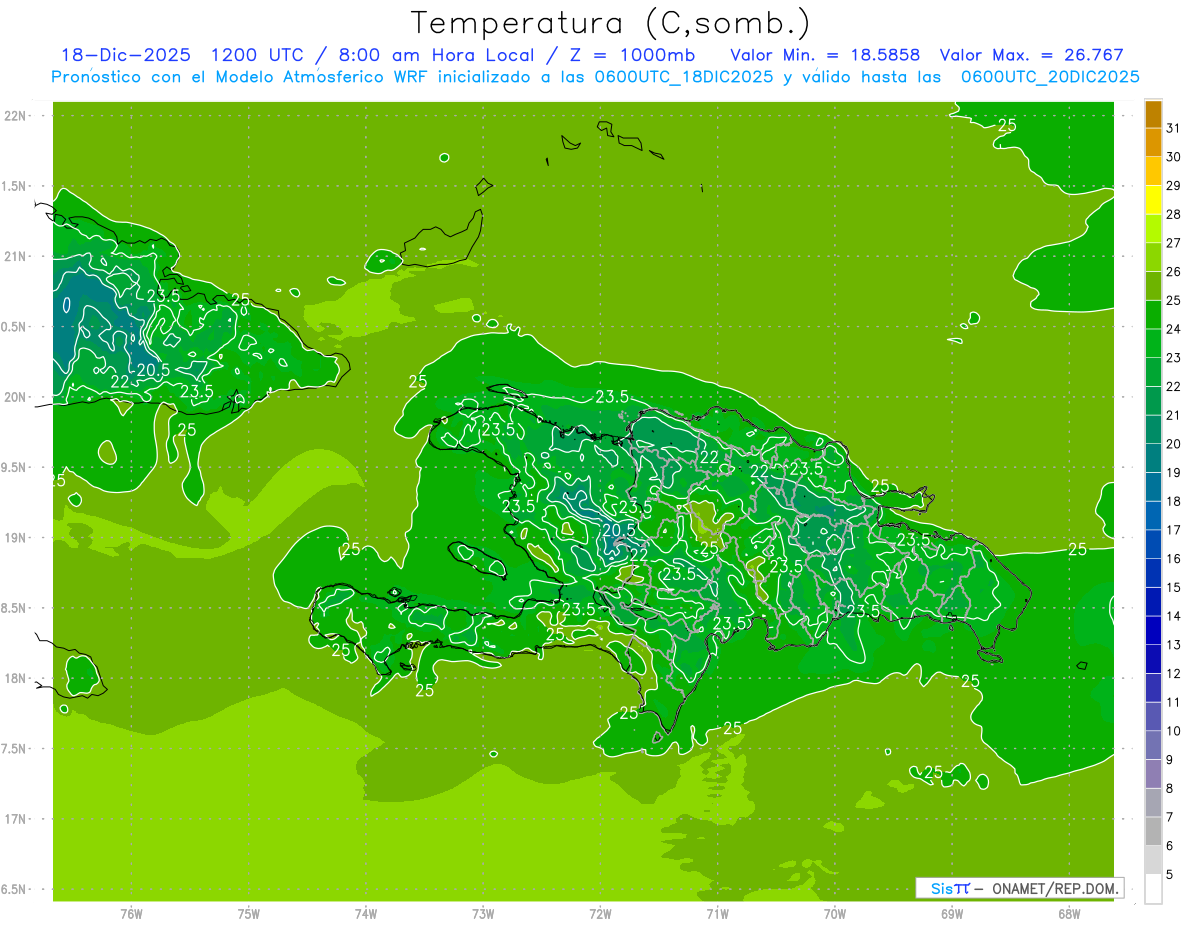This screenshot has width=1200, height=927.
Task: Click the 22N latitude axis label
Action: (x=17, y=116)
